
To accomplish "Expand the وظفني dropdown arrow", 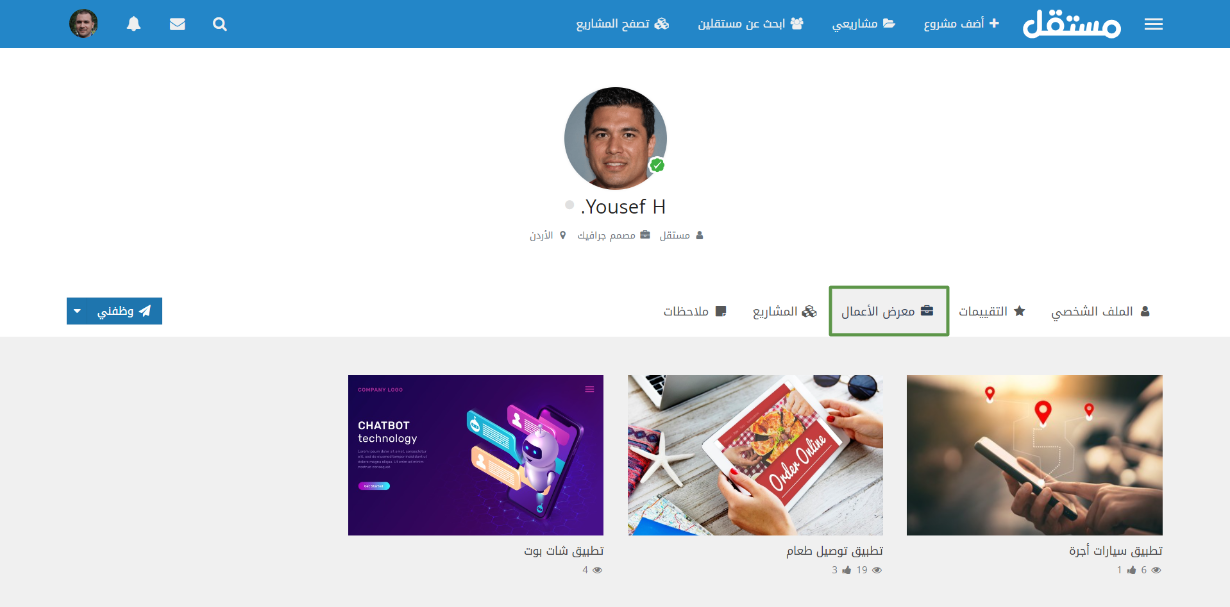I will click(78, 312).
